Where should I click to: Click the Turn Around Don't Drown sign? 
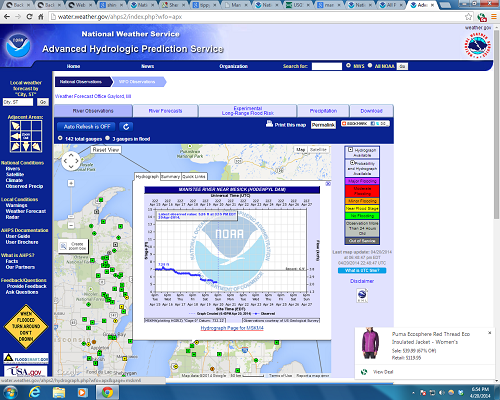[26, 326]
